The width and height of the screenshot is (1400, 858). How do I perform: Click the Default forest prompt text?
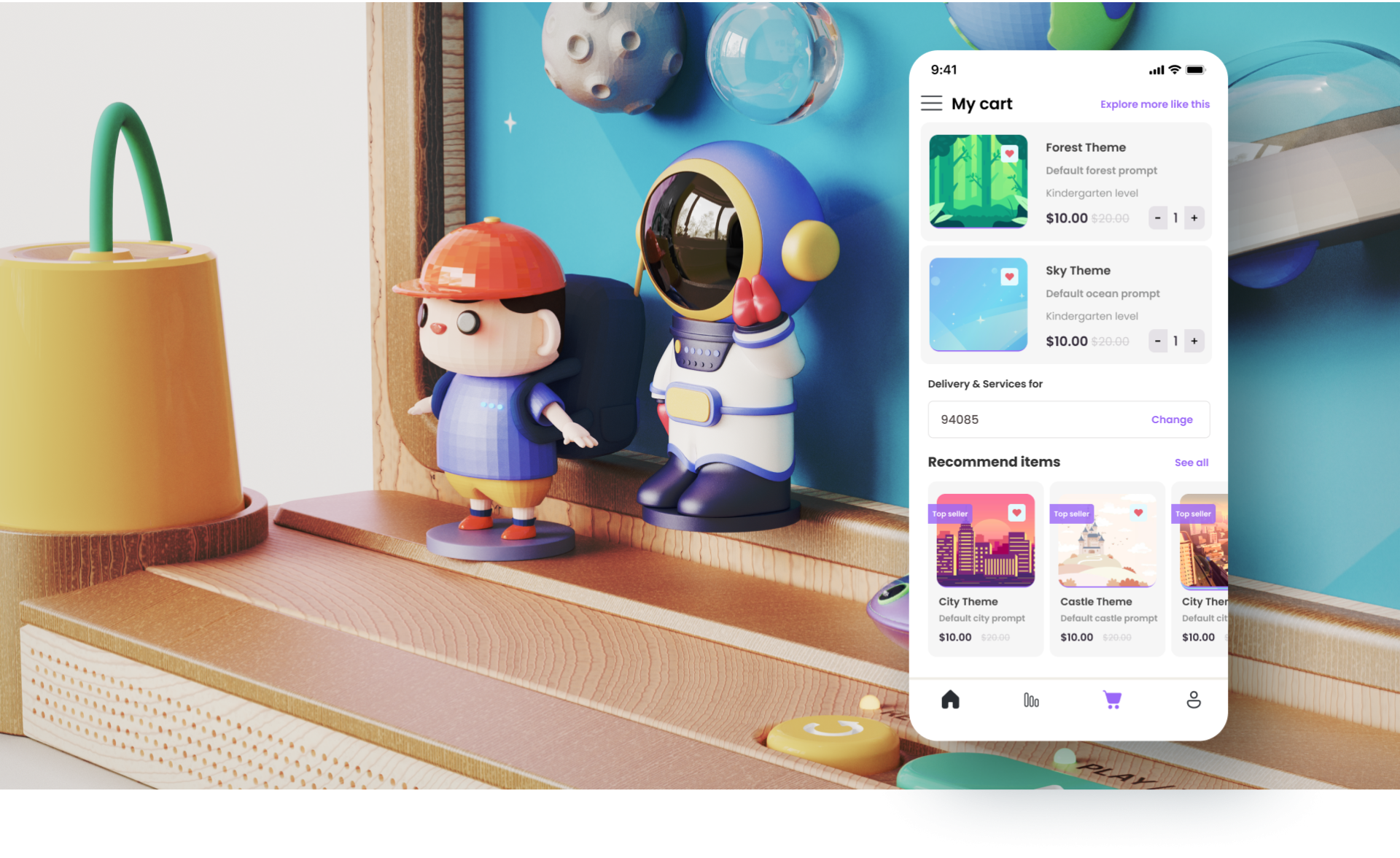pos(1101,171)
